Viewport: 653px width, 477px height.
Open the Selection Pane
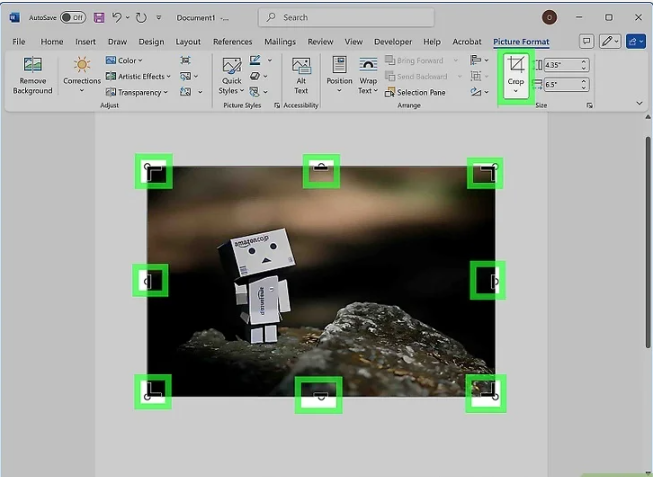pos(415,92)
